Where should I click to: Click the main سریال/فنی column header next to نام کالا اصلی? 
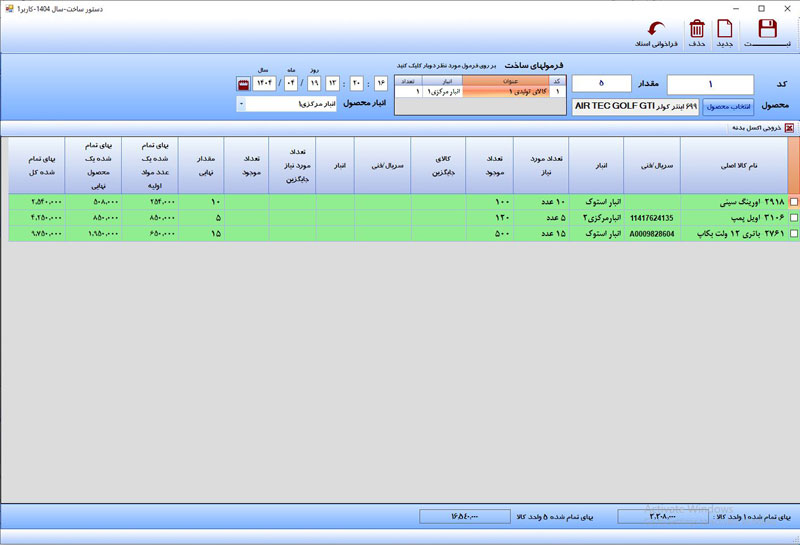[x=652, y=165]
